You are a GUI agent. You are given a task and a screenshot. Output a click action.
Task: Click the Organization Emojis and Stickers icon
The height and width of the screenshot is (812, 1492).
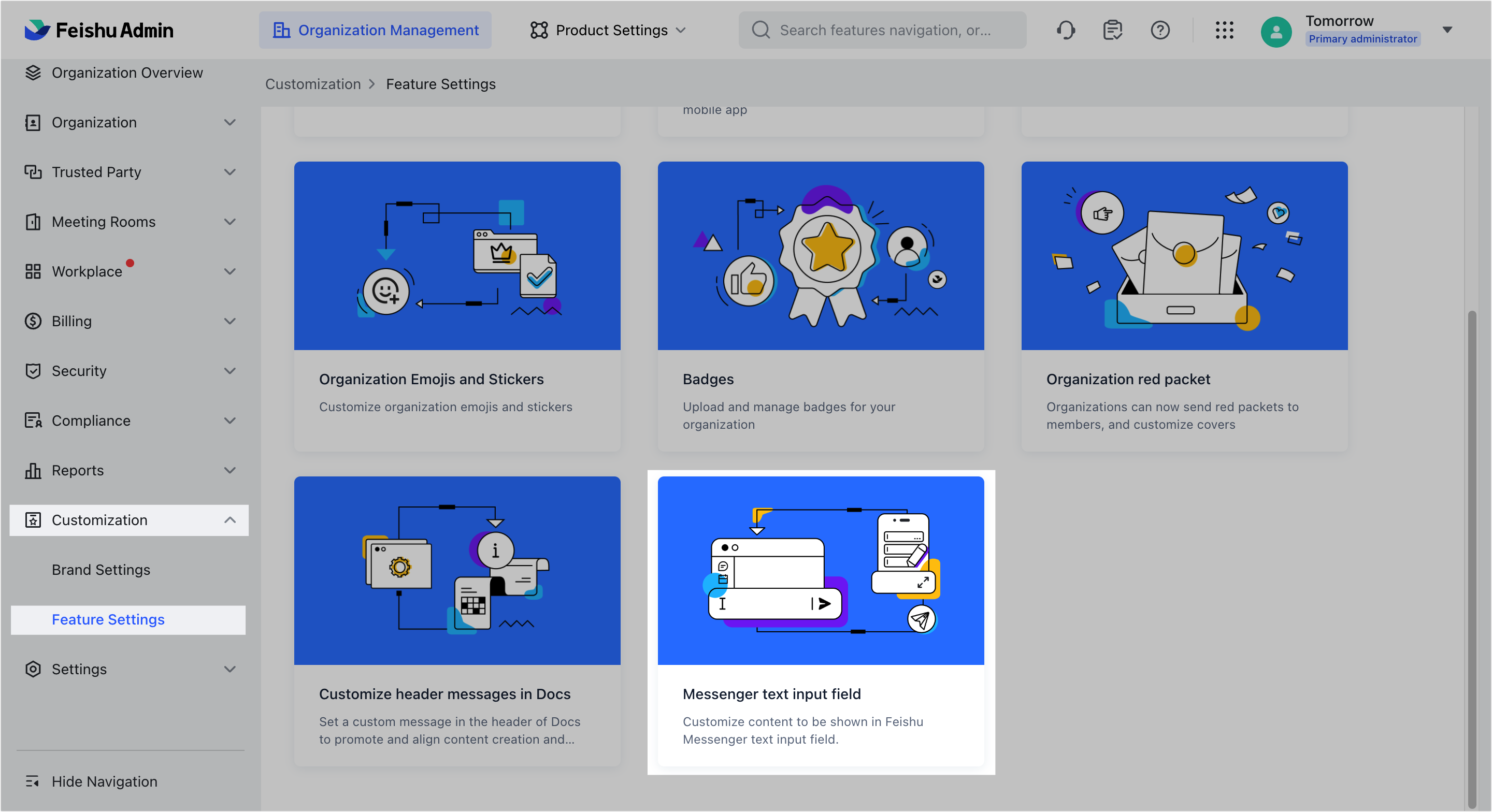(x=457, y=255)
